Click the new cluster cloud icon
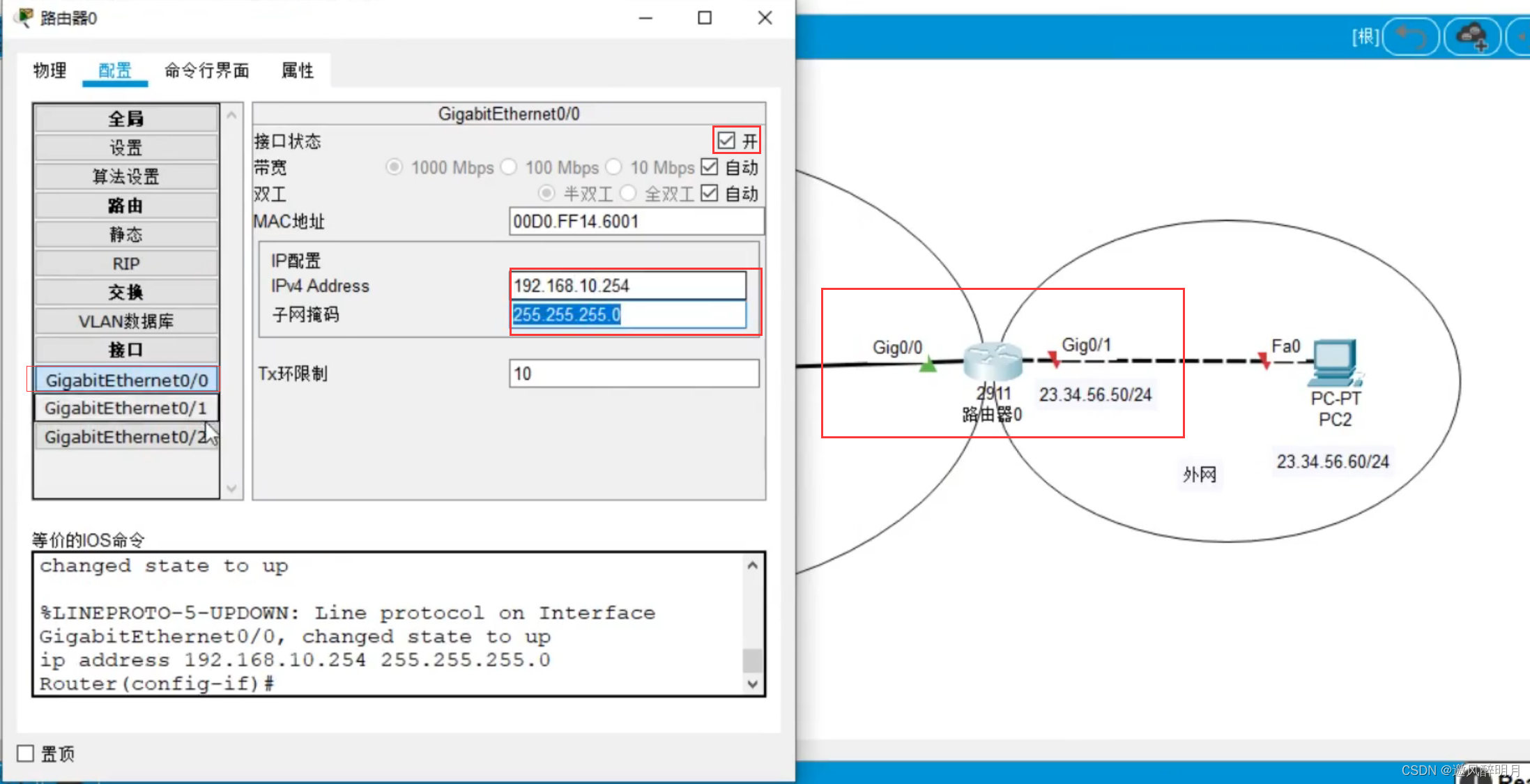 coord(1472,36)
